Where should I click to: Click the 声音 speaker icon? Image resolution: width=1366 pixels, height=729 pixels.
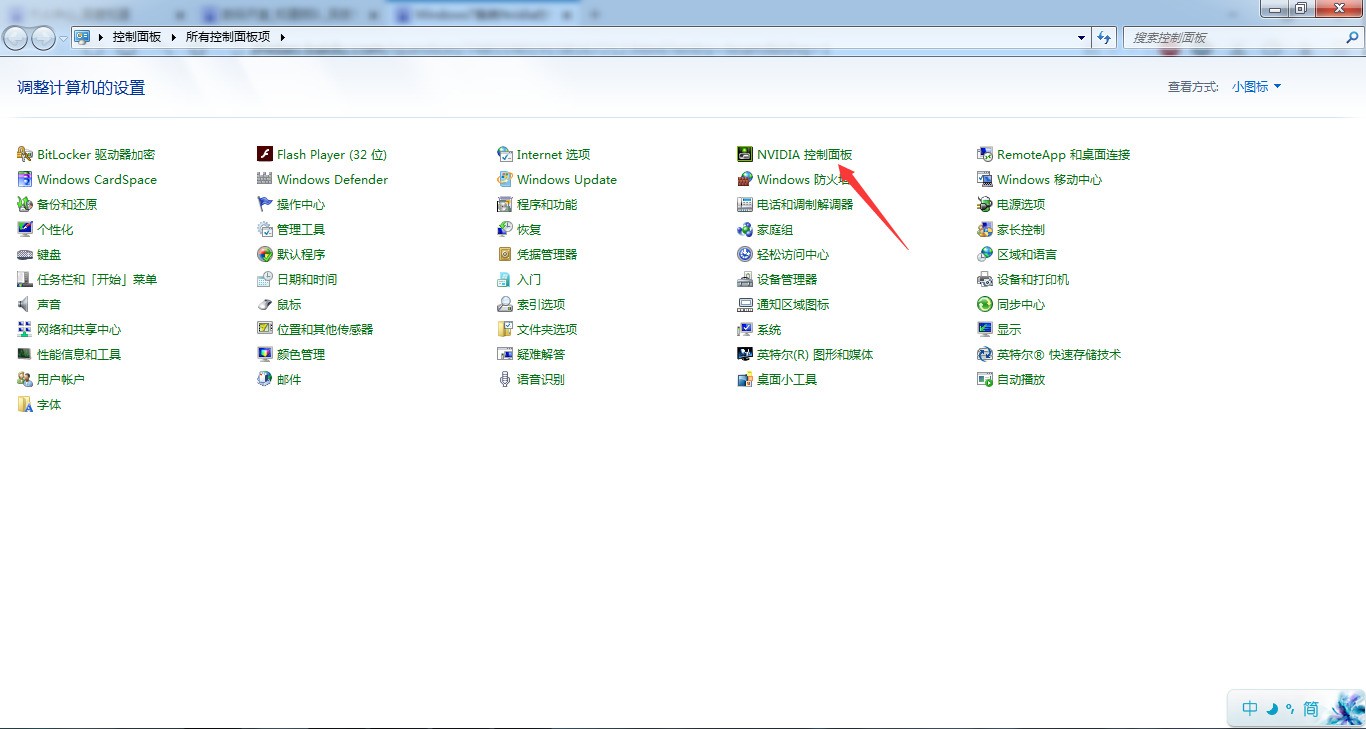25,304
